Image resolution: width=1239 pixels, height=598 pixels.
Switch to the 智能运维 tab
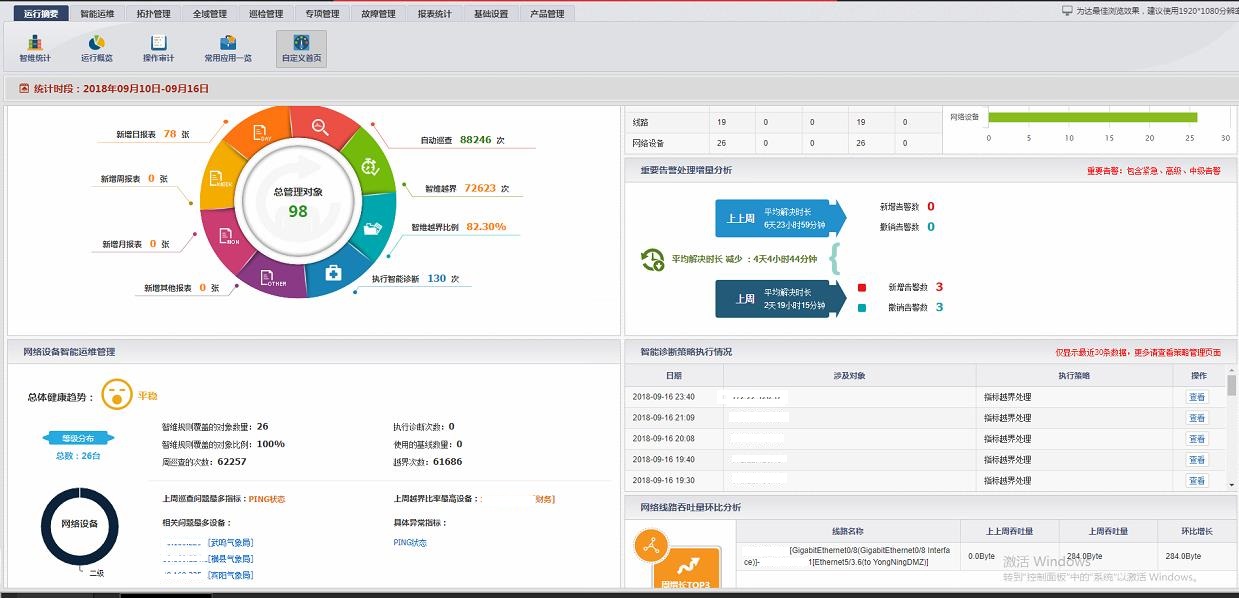[x=97, y=14]
